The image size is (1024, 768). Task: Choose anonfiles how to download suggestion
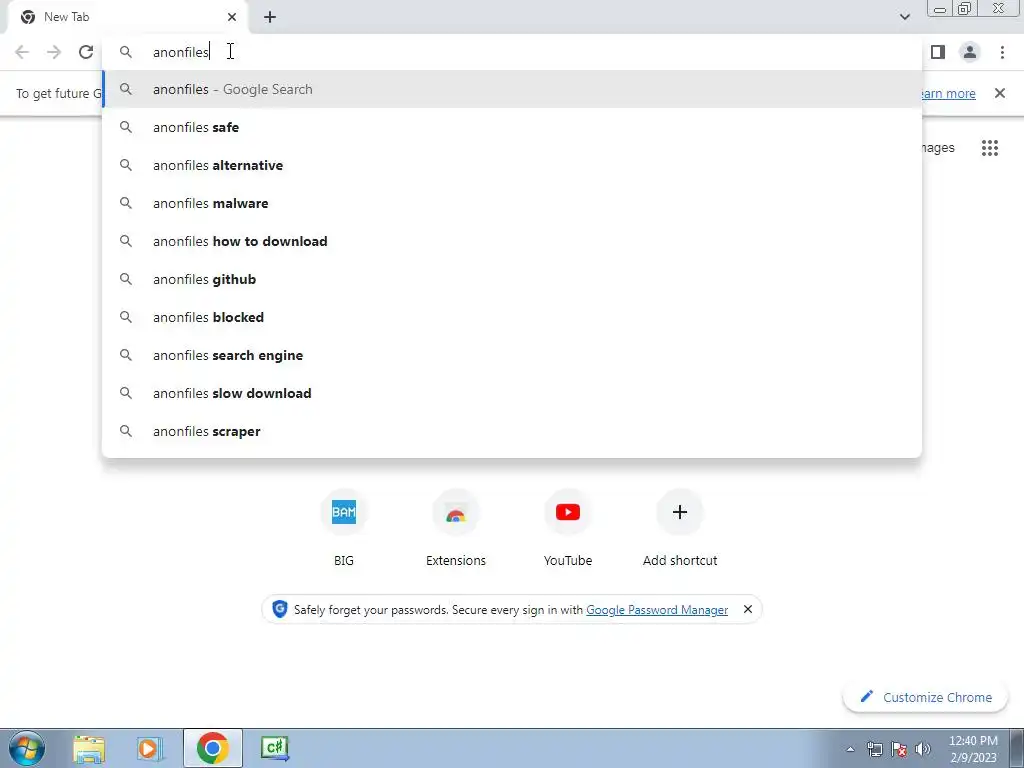click(x=512, y=241)
